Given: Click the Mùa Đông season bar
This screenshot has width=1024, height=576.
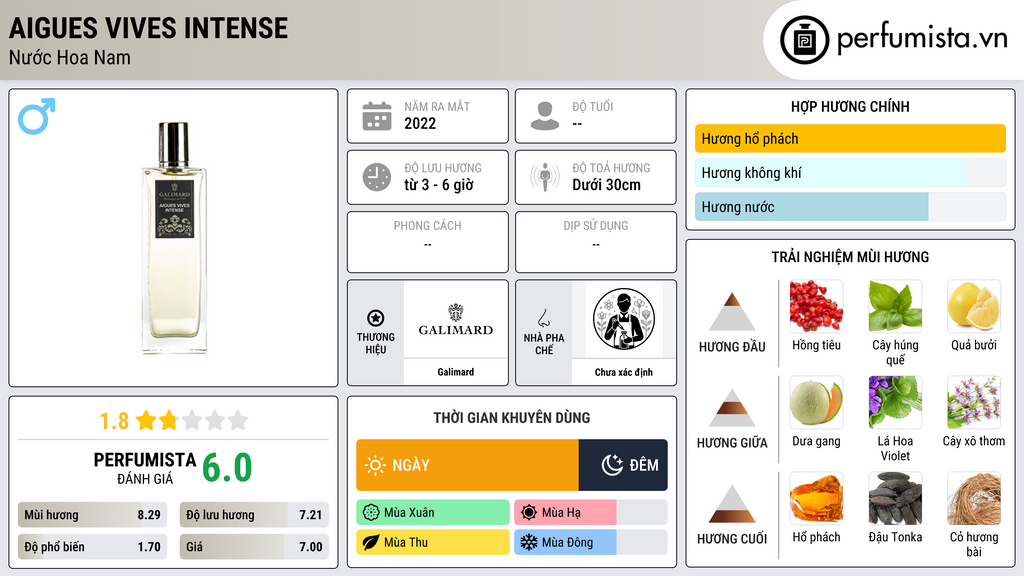Looking at the screenshot, I should (590, 542).
